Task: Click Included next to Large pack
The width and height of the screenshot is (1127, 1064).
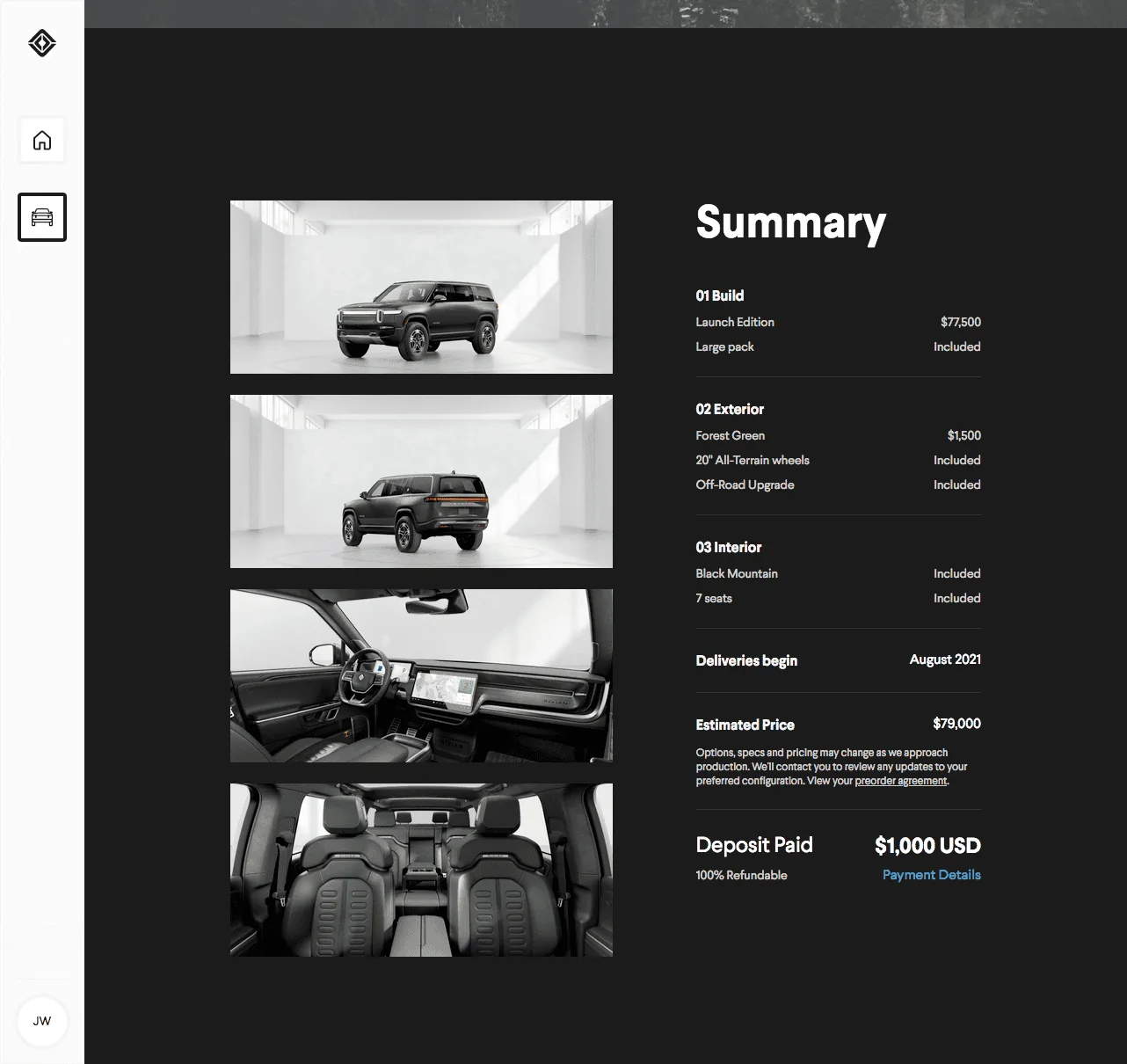Action: coord(957,346)
